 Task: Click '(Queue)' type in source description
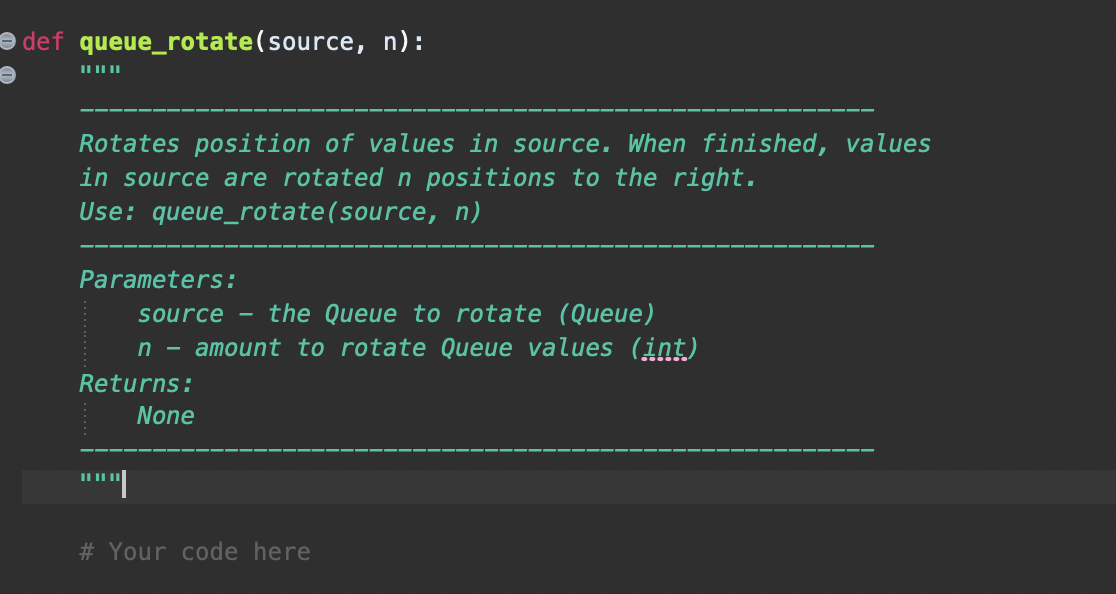tap(607, 314)
